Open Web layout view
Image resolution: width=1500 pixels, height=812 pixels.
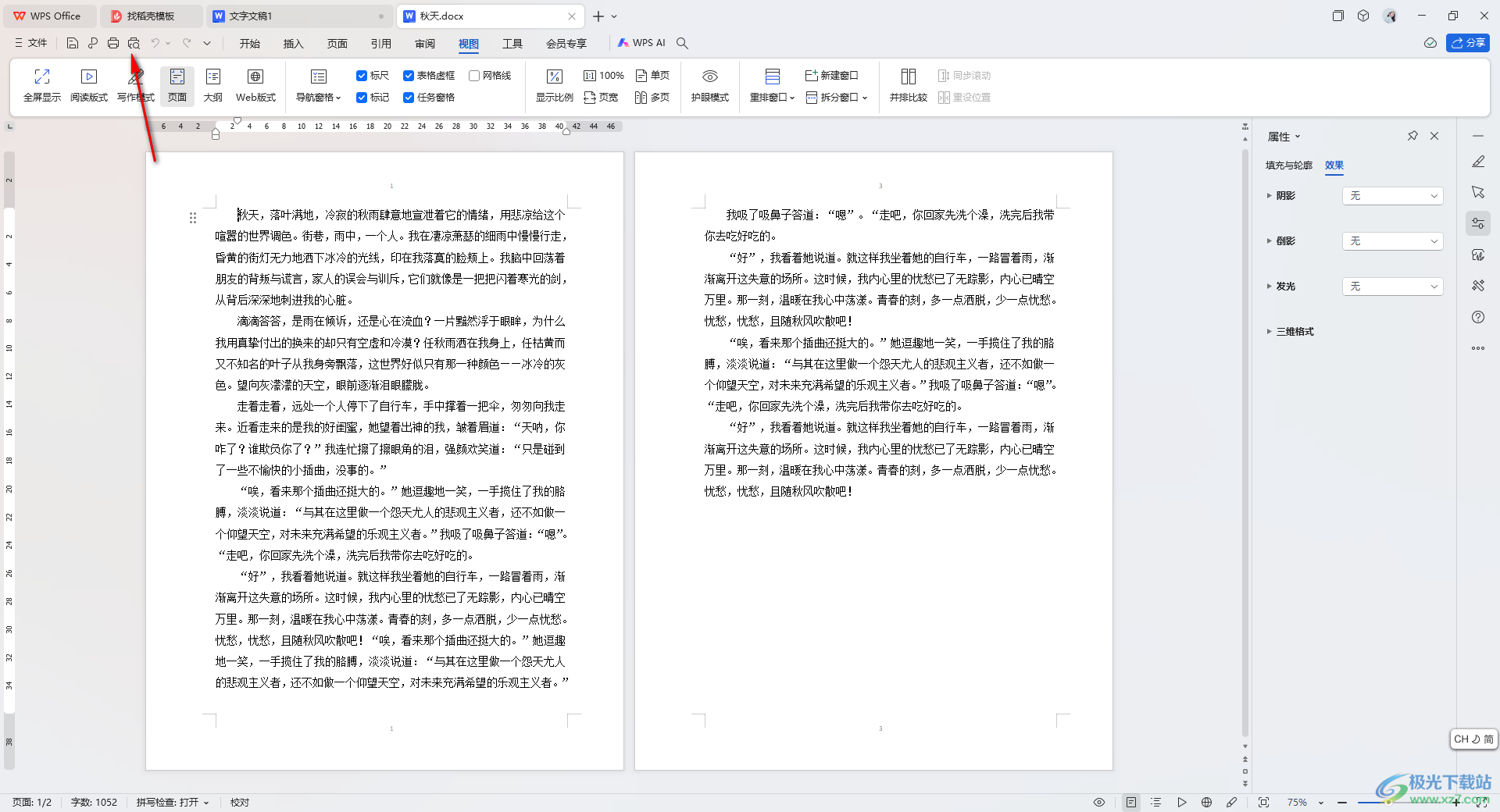click(x=255, y=86)
